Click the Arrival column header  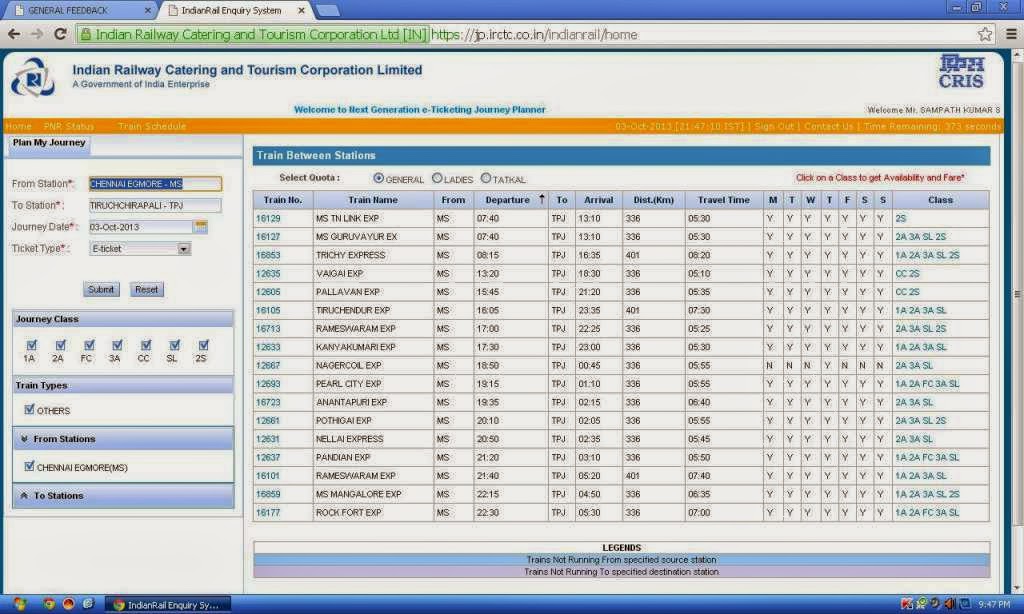[598, 200]
